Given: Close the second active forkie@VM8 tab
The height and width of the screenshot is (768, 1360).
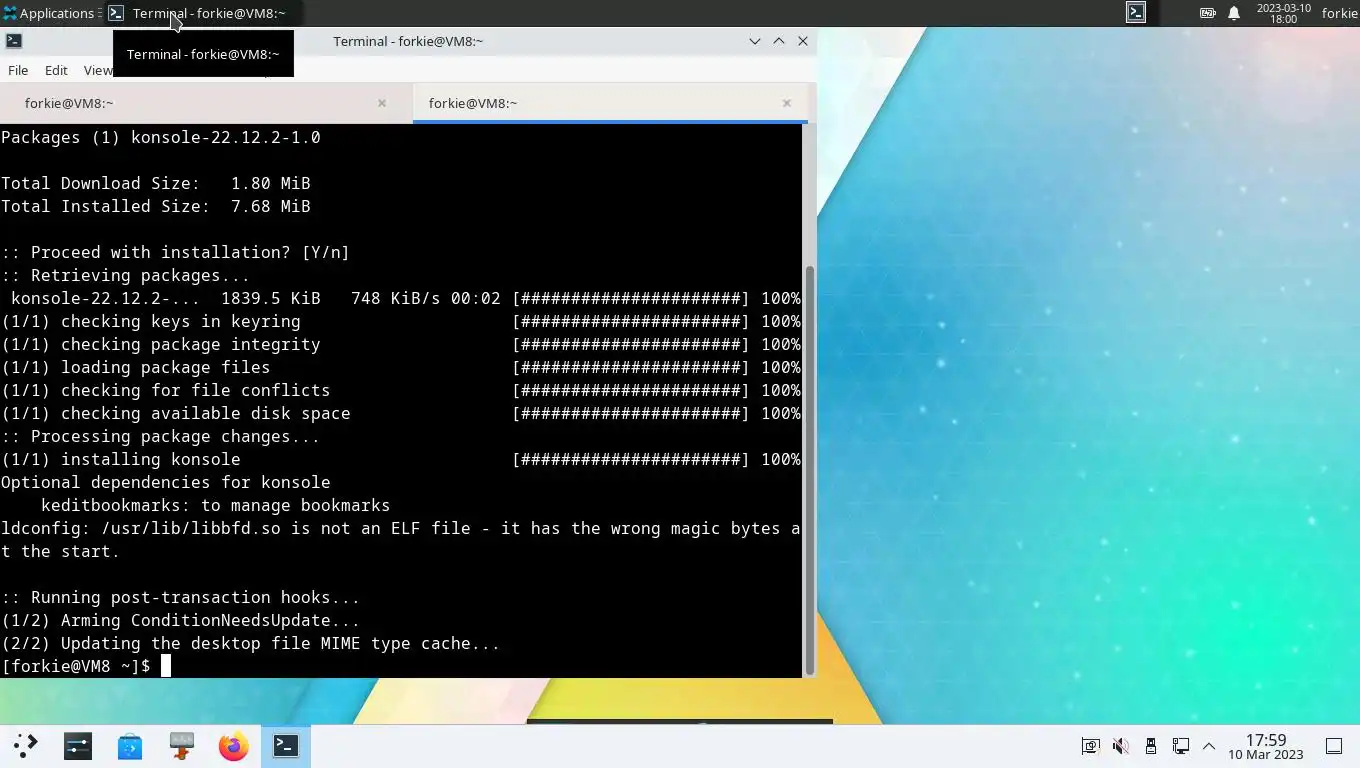Looking at the screenshot, I should point(787,103).
